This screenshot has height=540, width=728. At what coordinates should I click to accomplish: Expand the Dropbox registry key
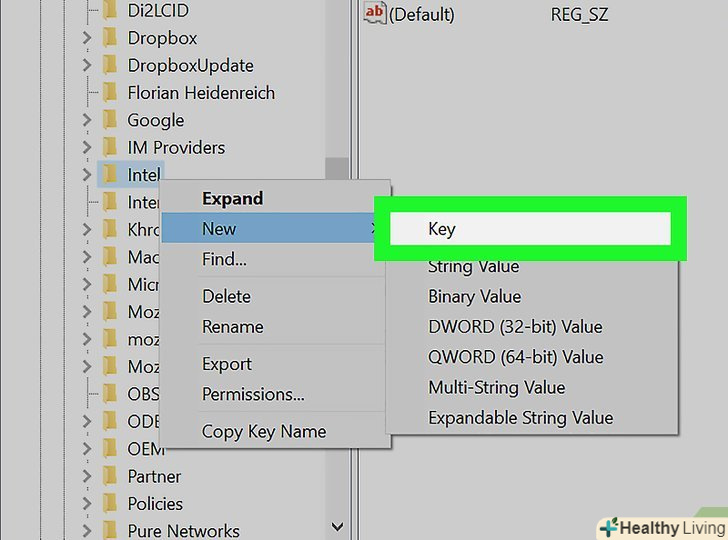[87, 38]
